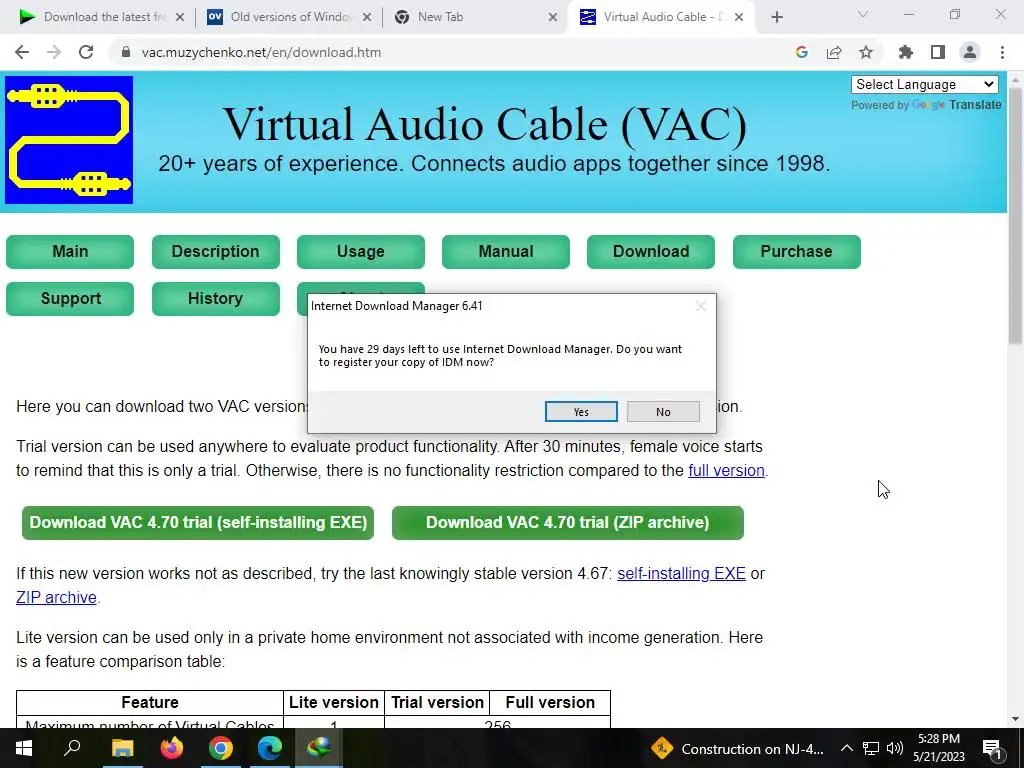The image size is (1024, 768).
Task: Open the Usage page
Action: click(x=360, y=251)
